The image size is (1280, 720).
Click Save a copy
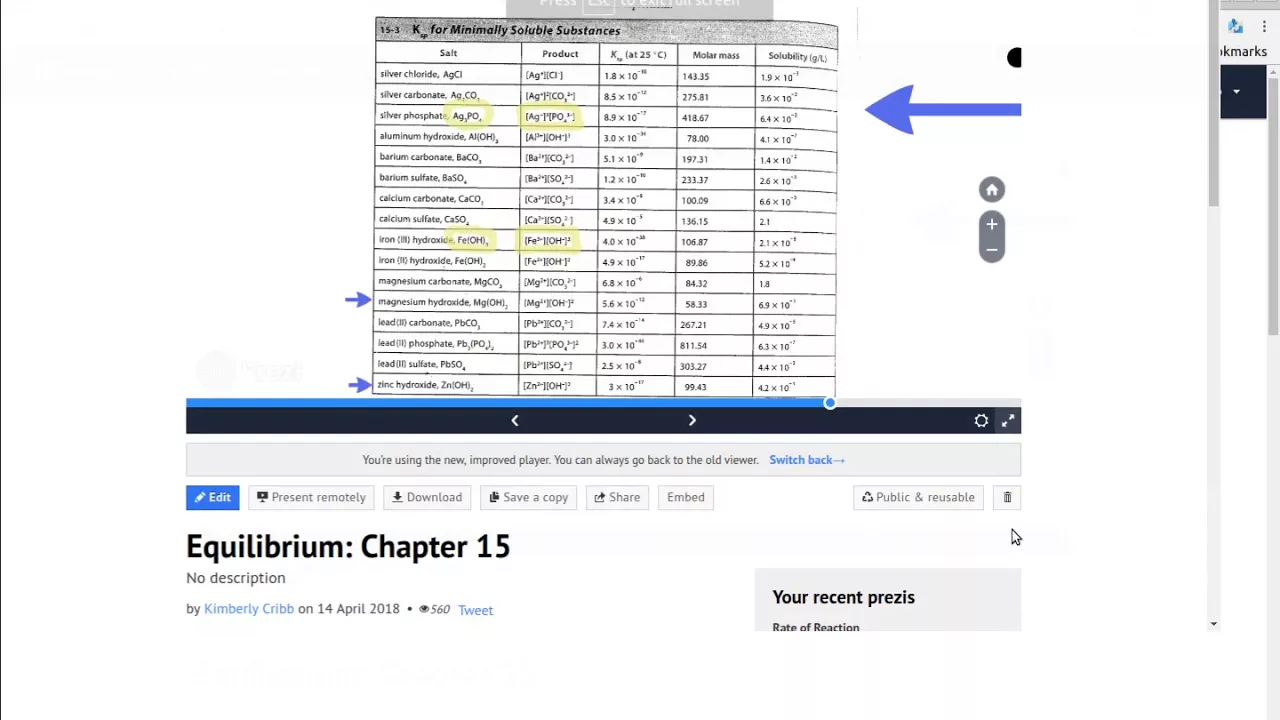528,497
